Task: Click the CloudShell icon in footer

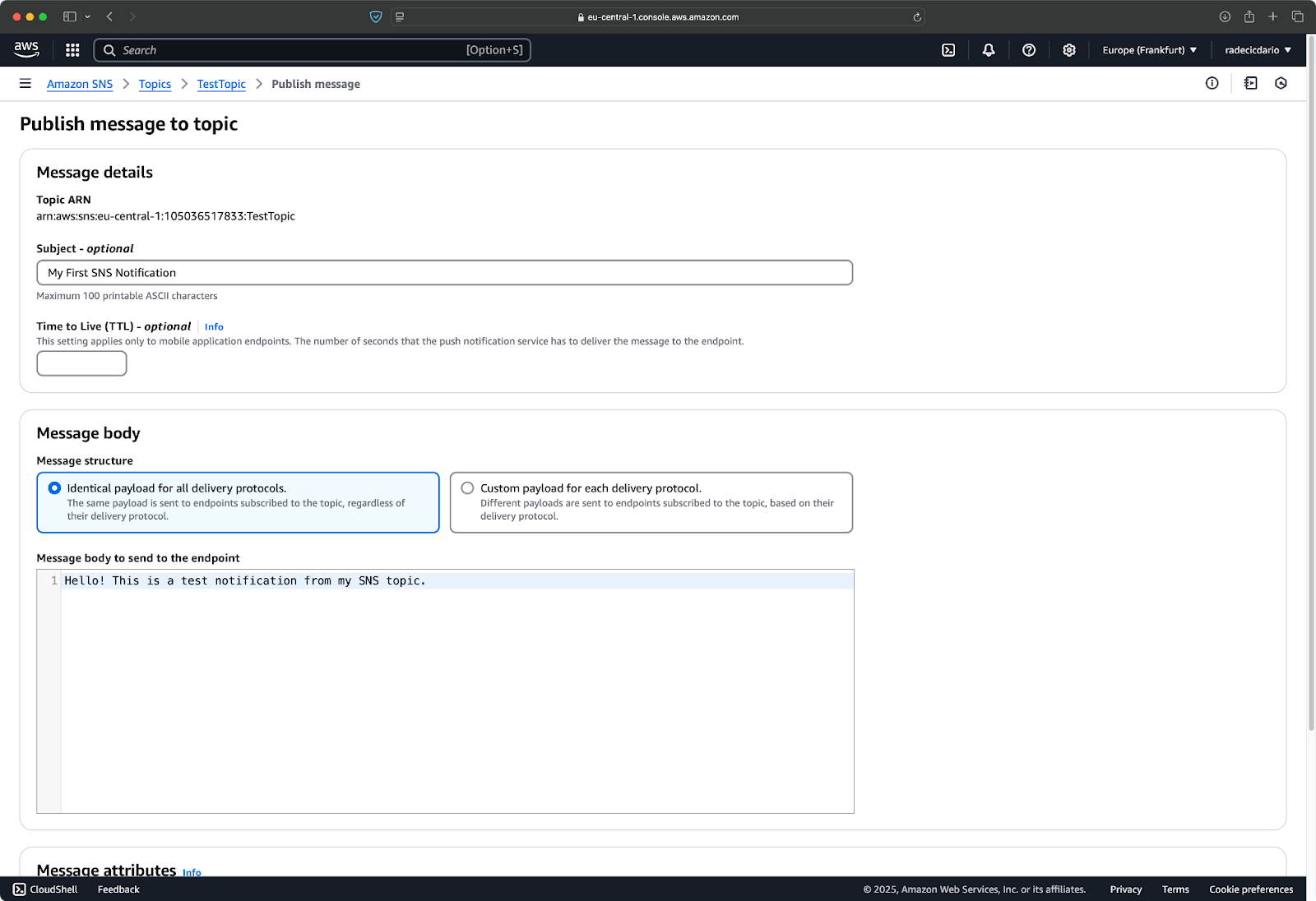Action: pos(20,889)
